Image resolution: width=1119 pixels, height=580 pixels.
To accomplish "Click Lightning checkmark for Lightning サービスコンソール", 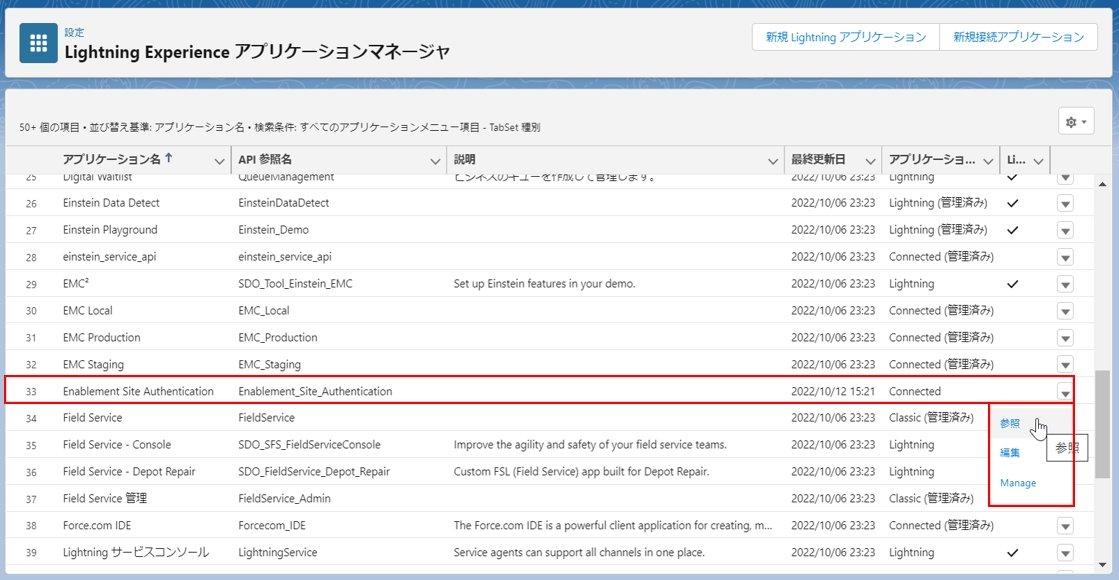I will coord(1012,553).
